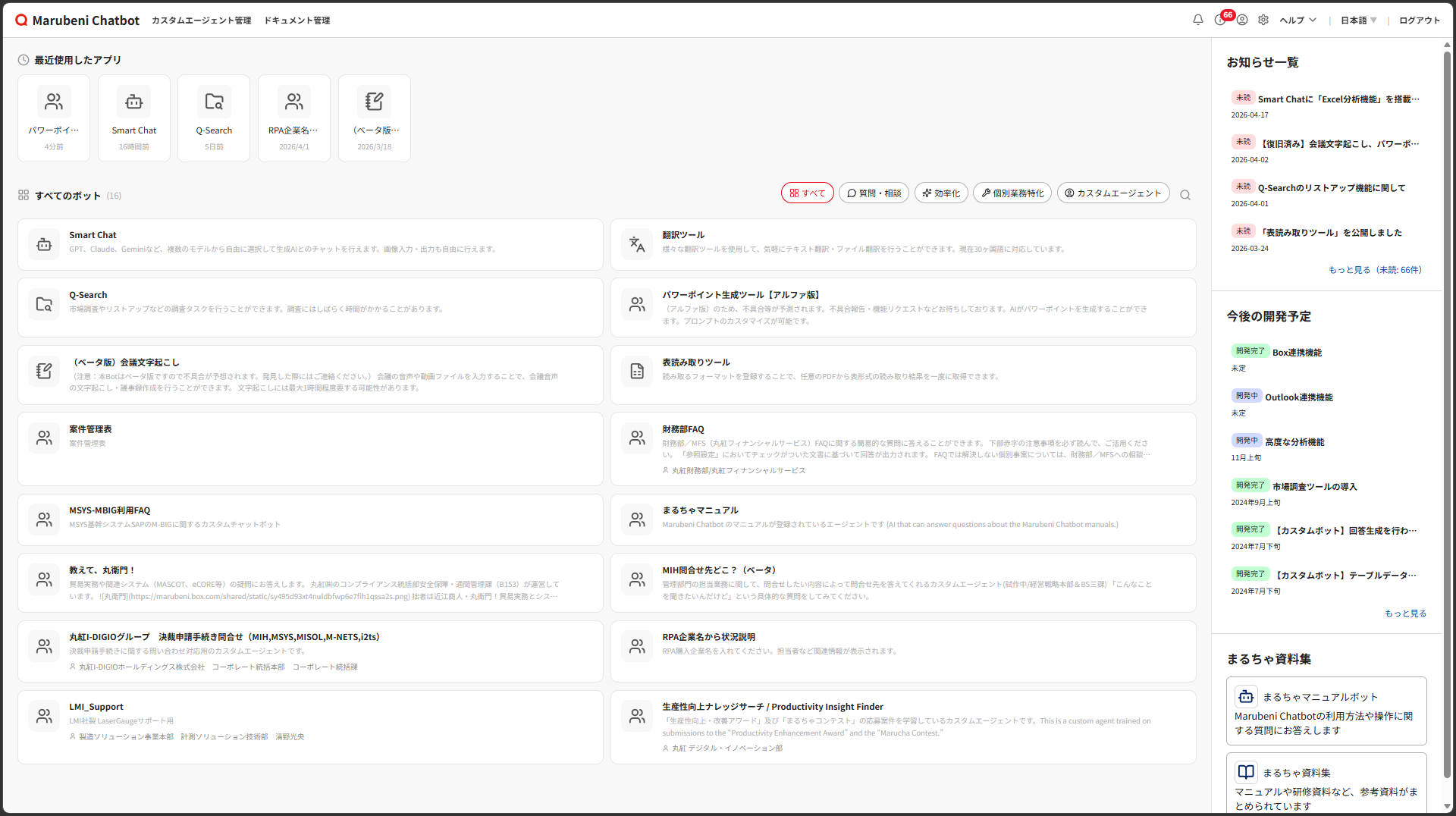Click the 表読み取りツール document icon
The height and width of the screenshot is (816, 1456).
pos(637,371)
